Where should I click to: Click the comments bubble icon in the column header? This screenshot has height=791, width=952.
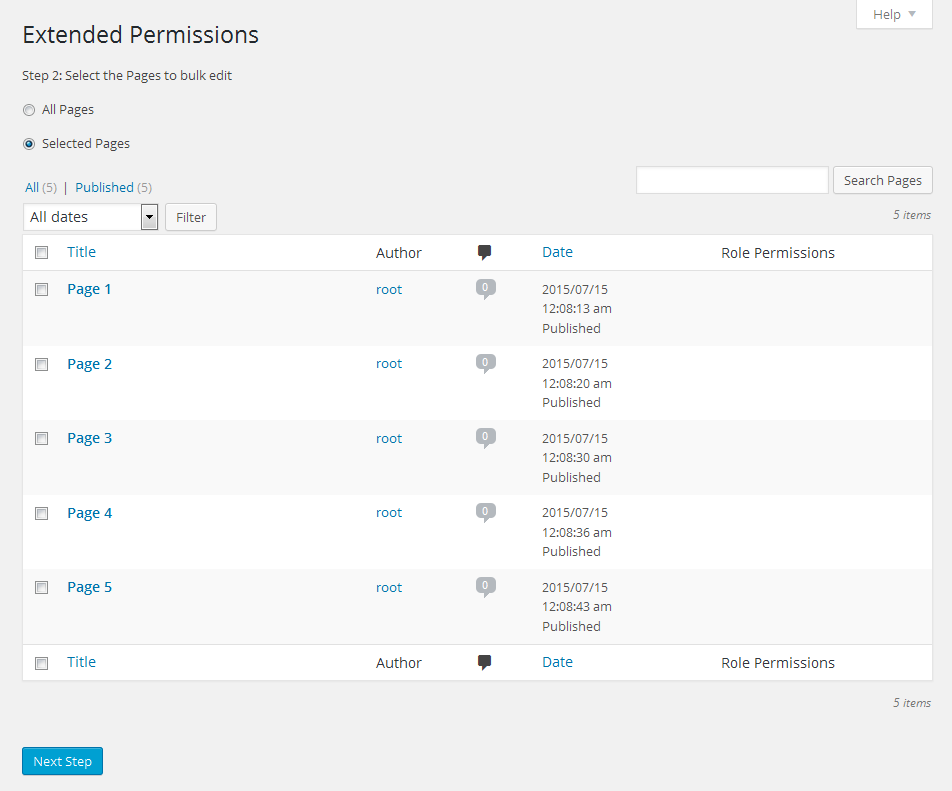point(485,252)
